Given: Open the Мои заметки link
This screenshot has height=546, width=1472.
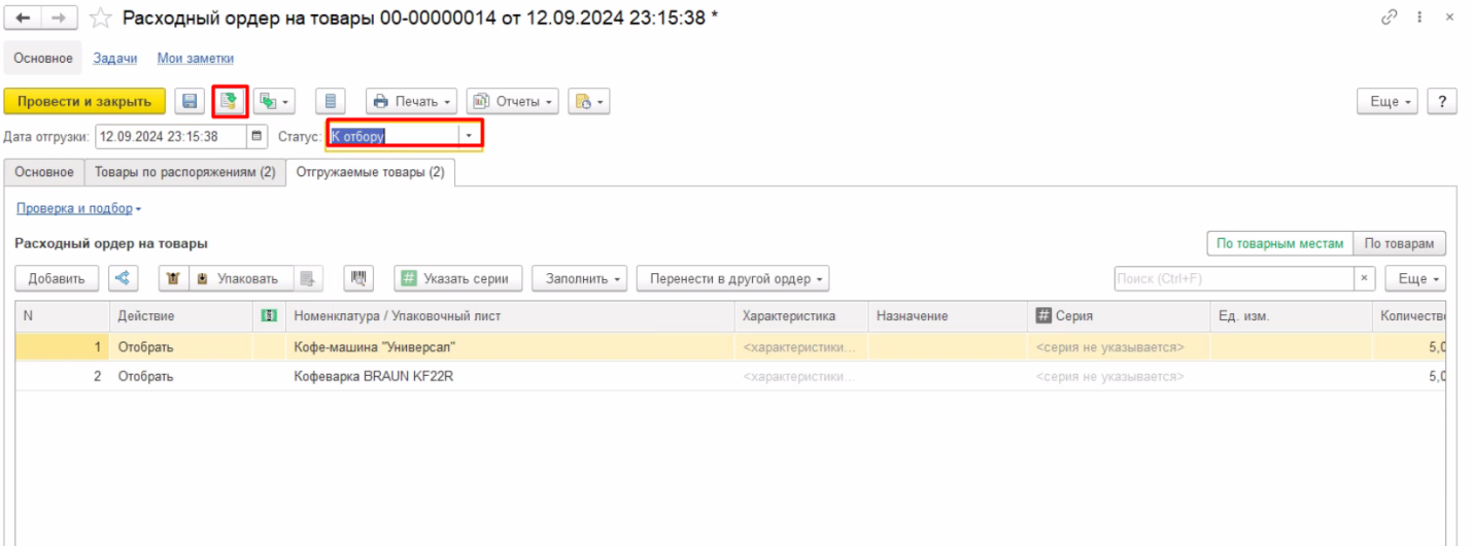Looking at the screenshot, I should [x=196, y=59].
